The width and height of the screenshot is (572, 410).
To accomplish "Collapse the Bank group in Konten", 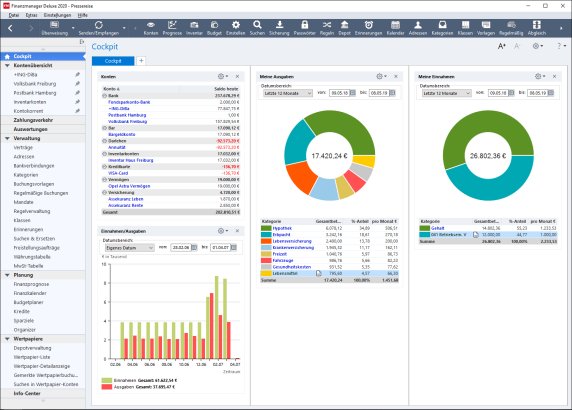I will click(x=104, y=96).
